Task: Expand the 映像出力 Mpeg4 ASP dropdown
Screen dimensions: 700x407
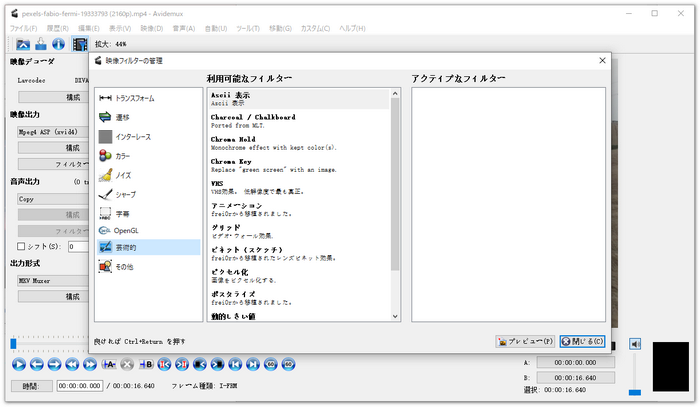Action: [50, 129]
